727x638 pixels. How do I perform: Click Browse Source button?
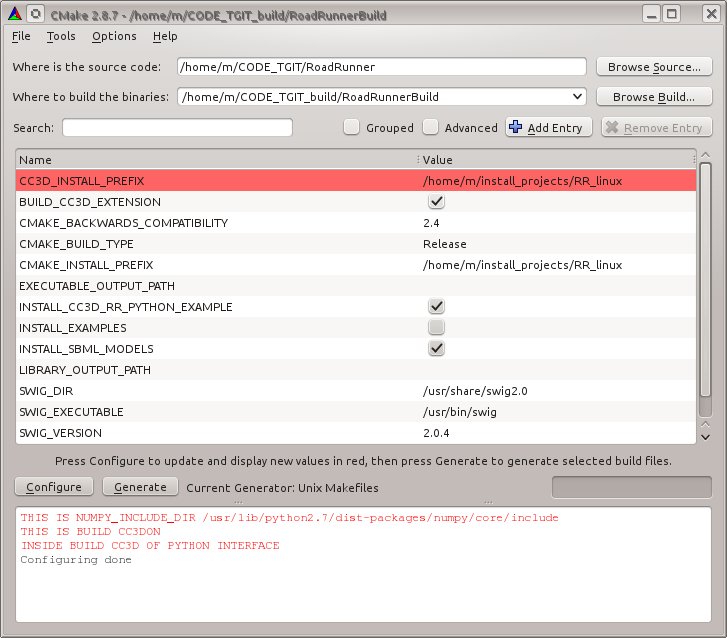point(654,67)
